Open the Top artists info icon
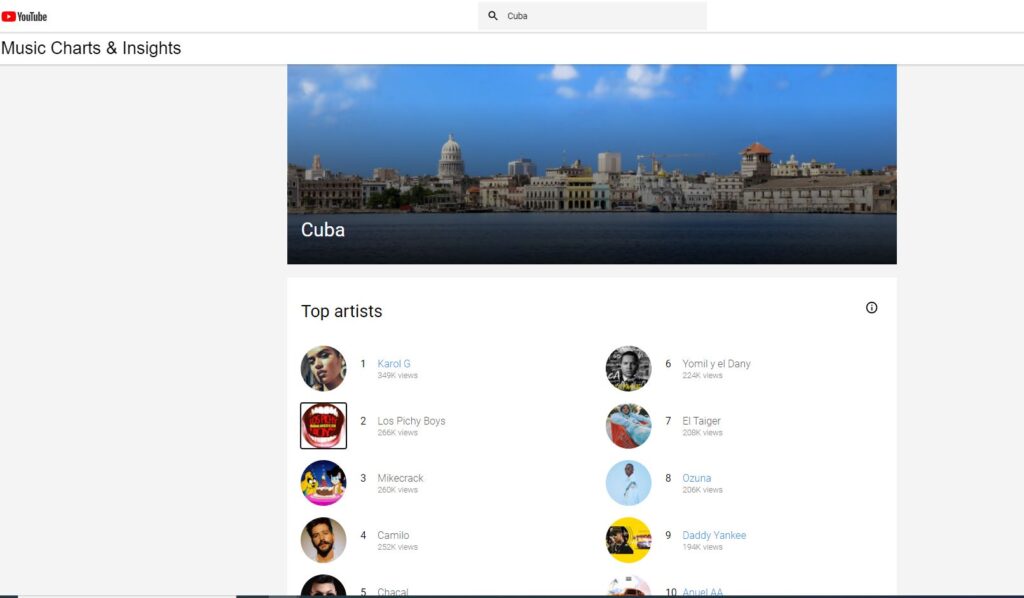 point(871,307)
